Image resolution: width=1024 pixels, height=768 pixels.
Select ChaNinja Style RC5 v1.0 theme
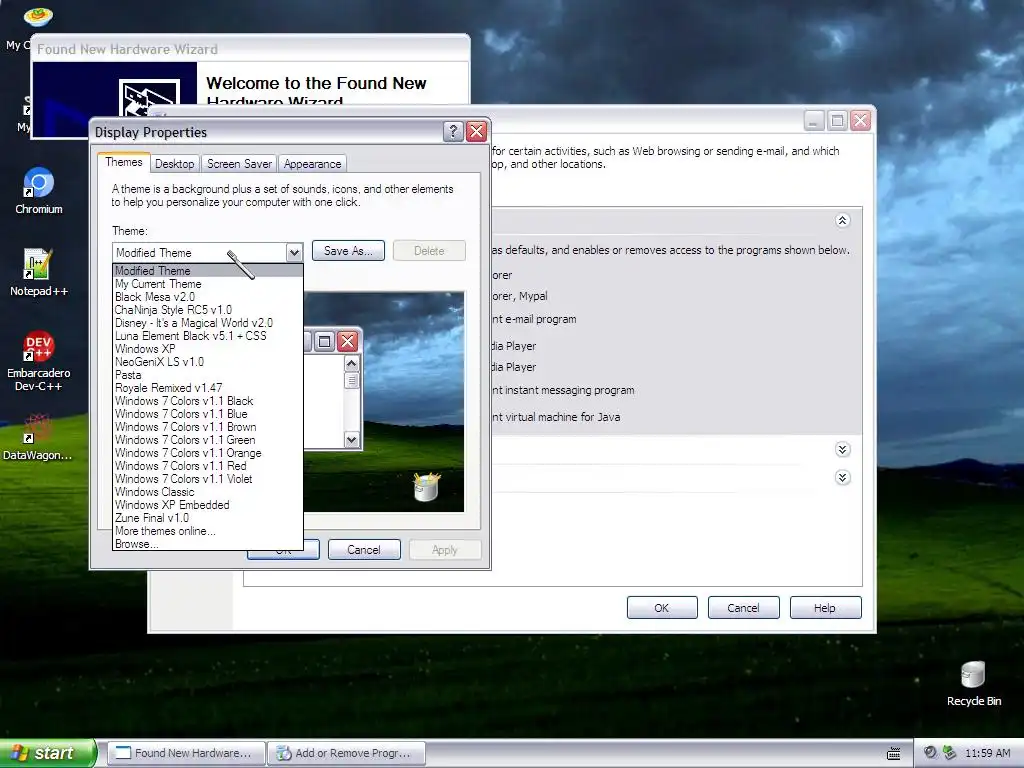pos(208,310)
